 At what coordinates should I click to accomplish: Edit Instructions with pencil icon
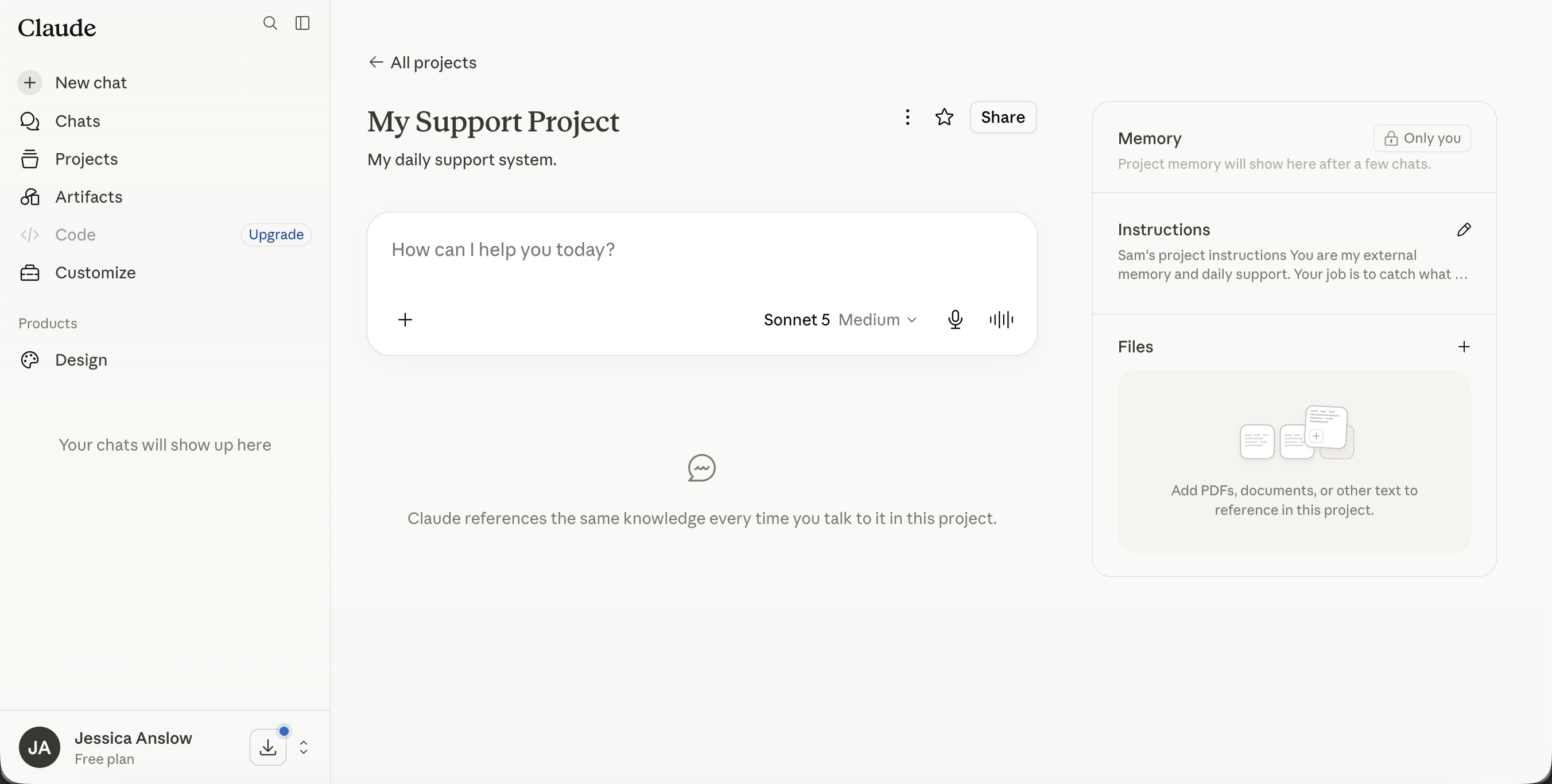[x=1464, y=230]
